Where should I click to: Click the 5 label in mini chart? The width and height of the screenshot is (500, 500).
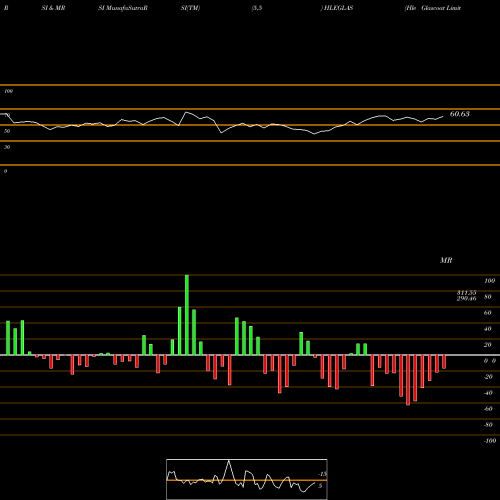coord(320,486)
